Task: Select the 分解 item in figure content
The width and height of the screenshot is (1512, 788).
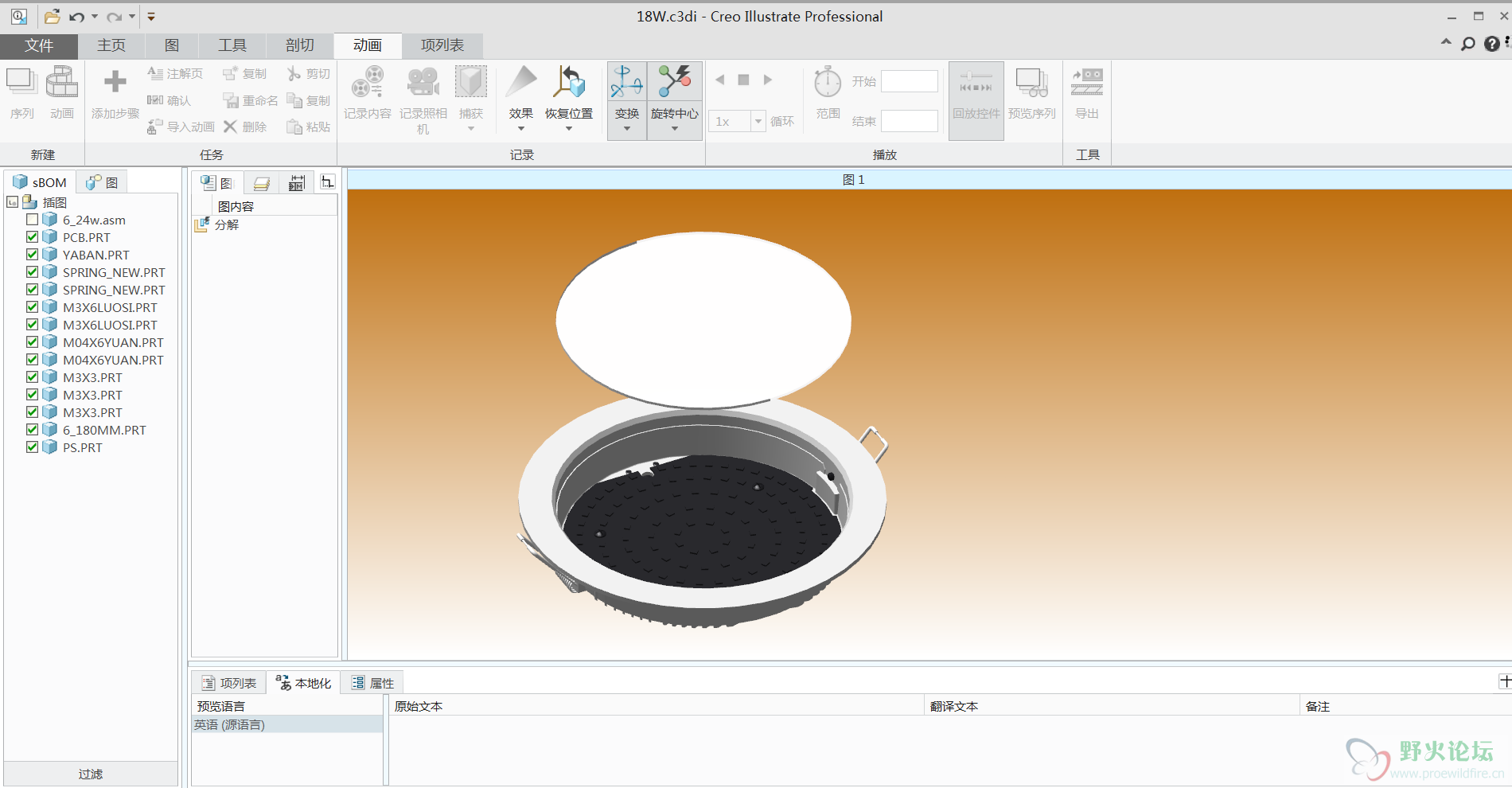Action: 227,225
